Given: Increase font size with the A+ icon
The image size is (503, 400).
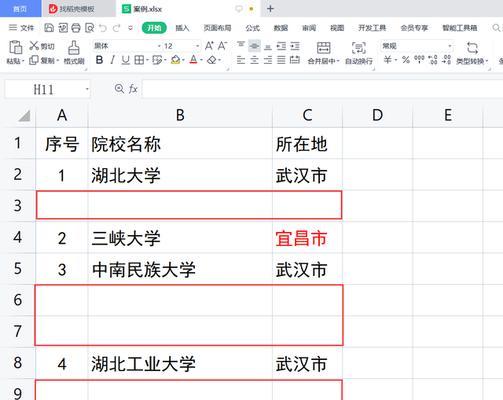Looking at the screenshot, I should (x=209, y=46).
